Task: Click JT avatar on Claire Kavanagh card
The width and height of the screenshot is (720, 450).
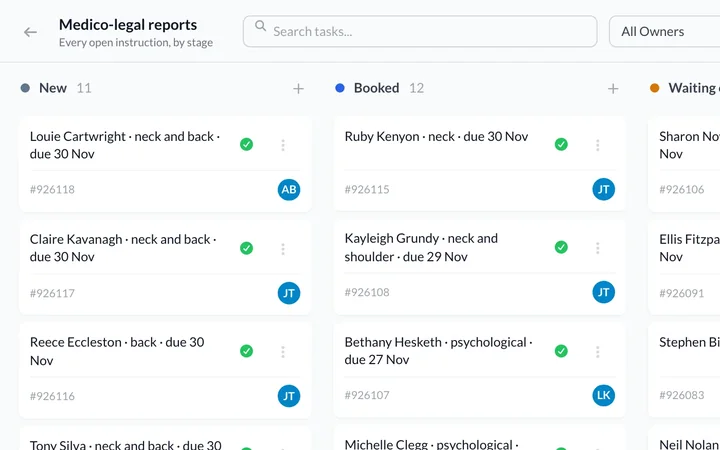Action: tap(289, 293)
